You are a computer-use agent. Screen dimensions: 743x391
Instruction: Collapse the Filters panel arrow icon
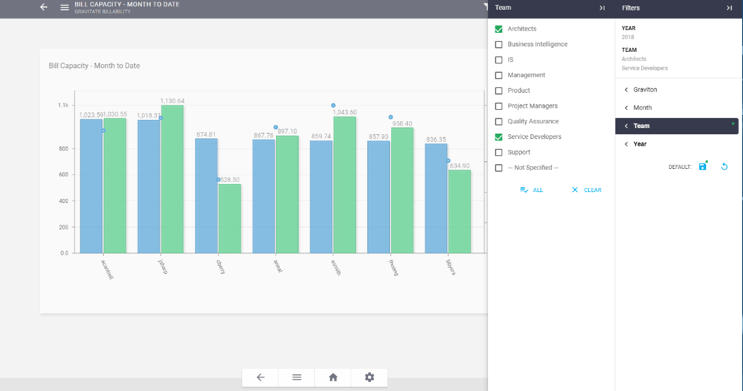click(x=729, y=8)
